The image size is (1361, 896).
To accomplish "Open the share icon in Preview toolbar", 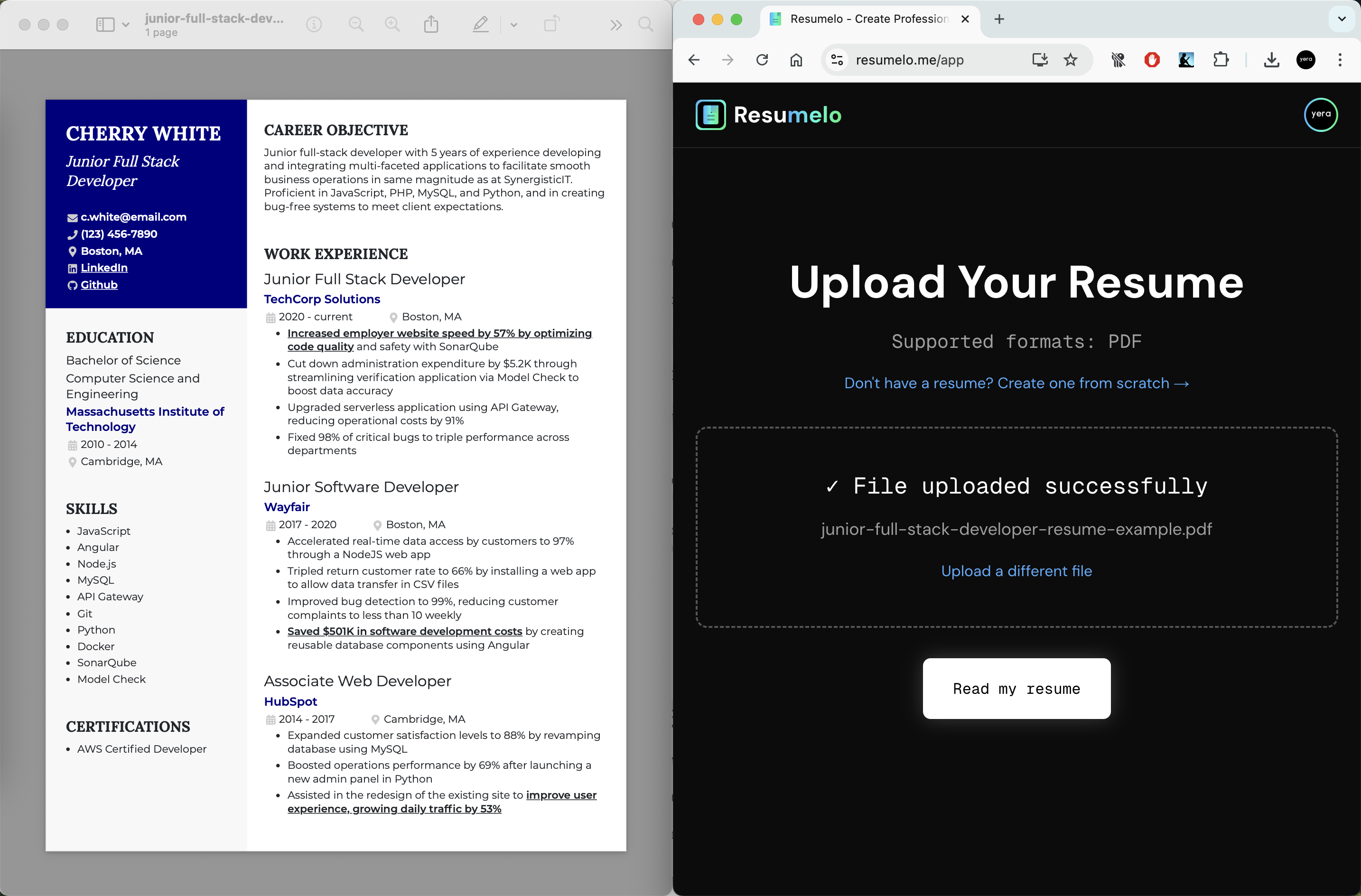I will point(431,25).
